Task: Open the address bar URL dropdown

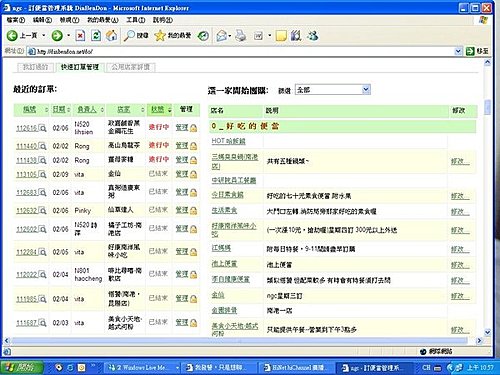Action: point(458,51)
